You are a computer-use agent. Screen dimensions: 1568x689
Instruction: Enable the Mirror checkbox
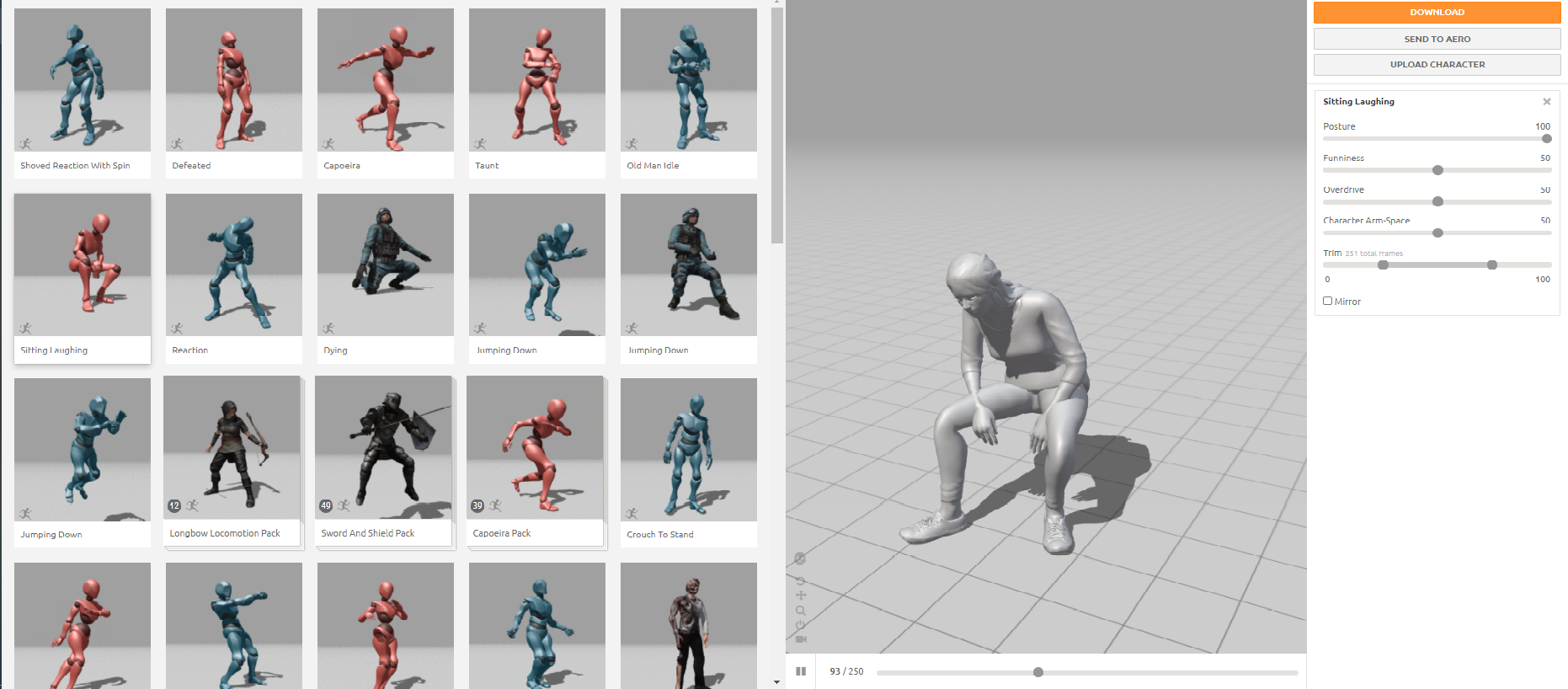point(1327,301)
